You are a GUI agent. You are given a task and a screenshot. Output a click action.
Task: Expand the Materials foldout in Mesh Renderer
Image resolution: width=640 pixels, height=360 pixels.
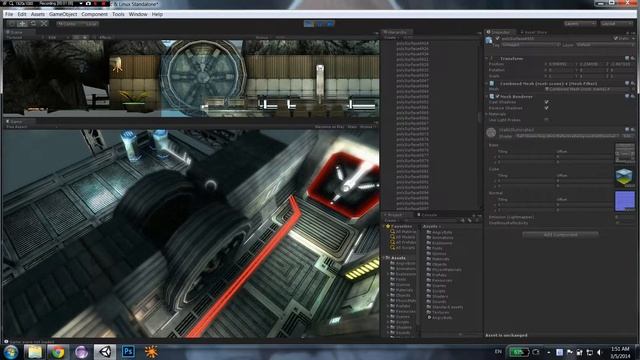click(x=487, y=114)
